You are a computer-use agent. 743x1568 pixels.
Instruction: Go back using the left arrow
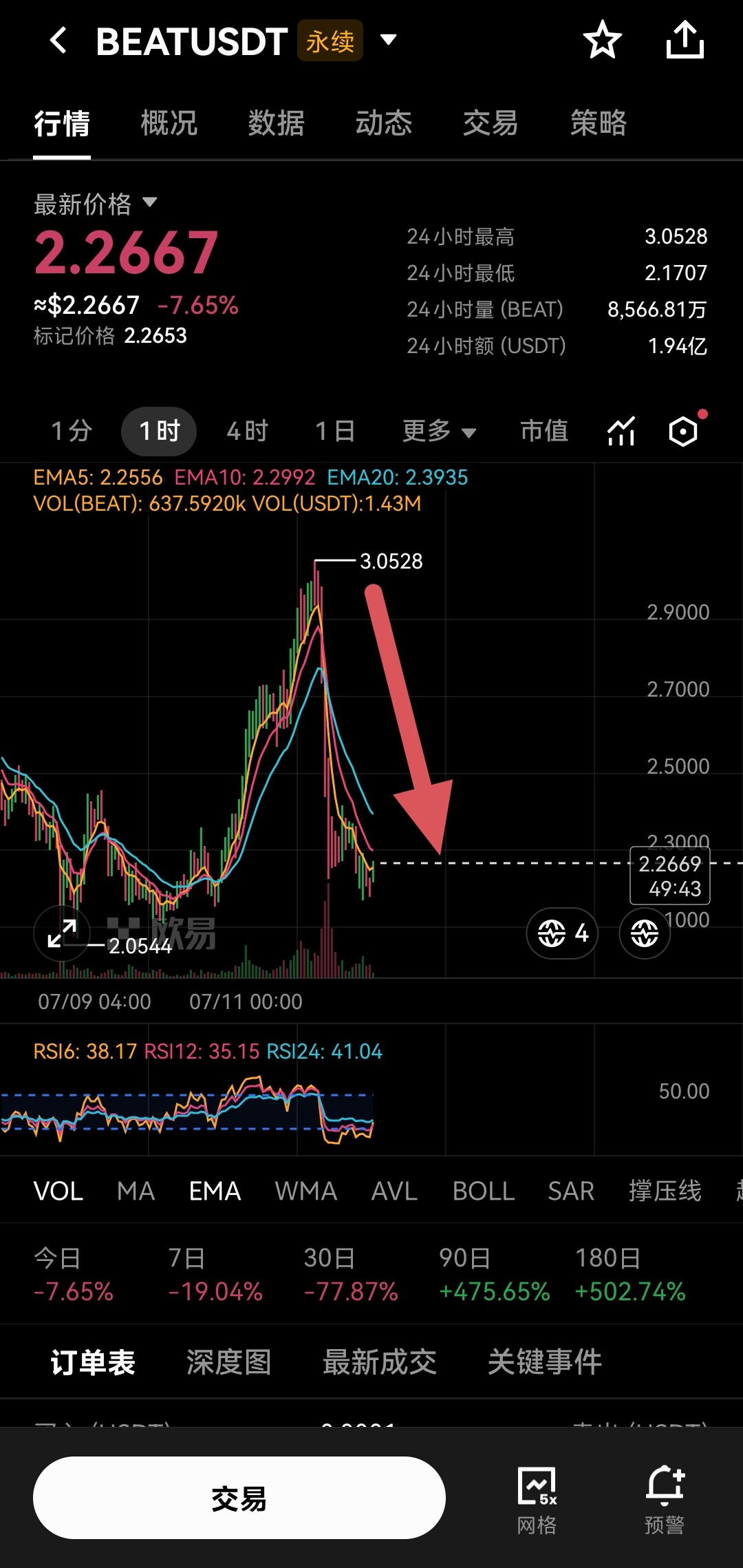click(x=58, y=41)
